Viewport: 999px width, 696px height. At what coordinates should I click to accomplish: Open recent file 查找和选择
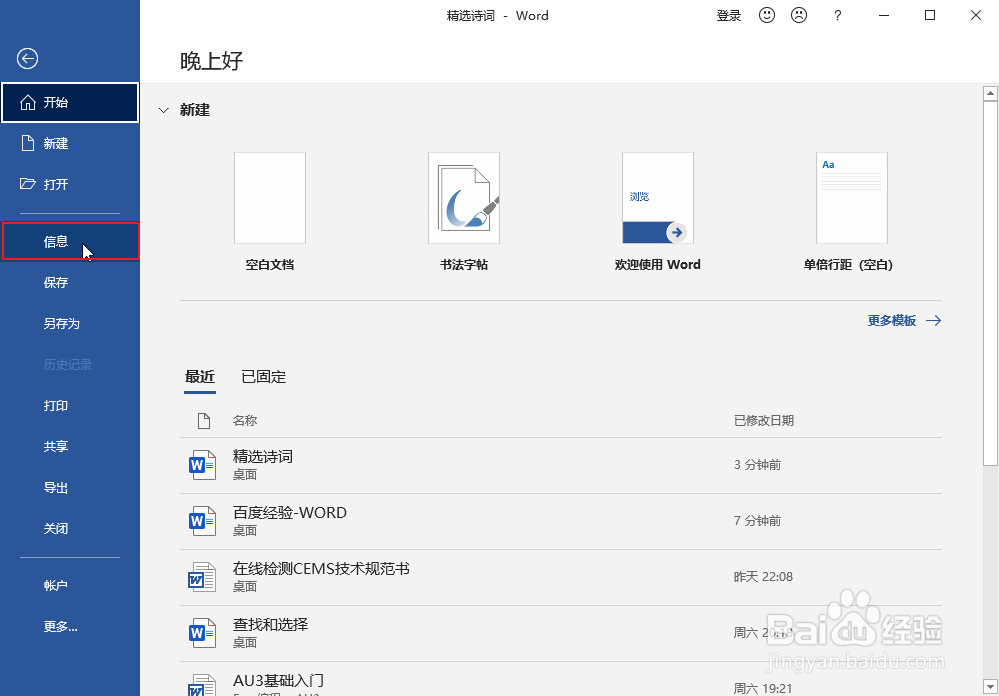[x=561, y=634]
